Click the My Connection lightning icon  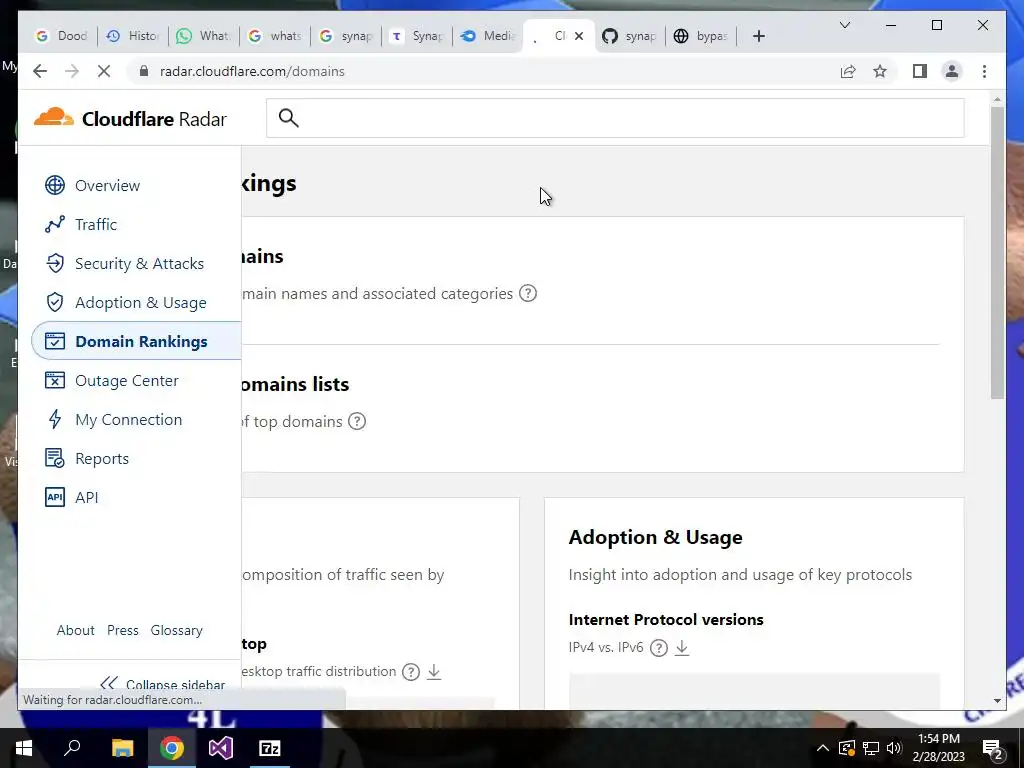tap(55, 419)
